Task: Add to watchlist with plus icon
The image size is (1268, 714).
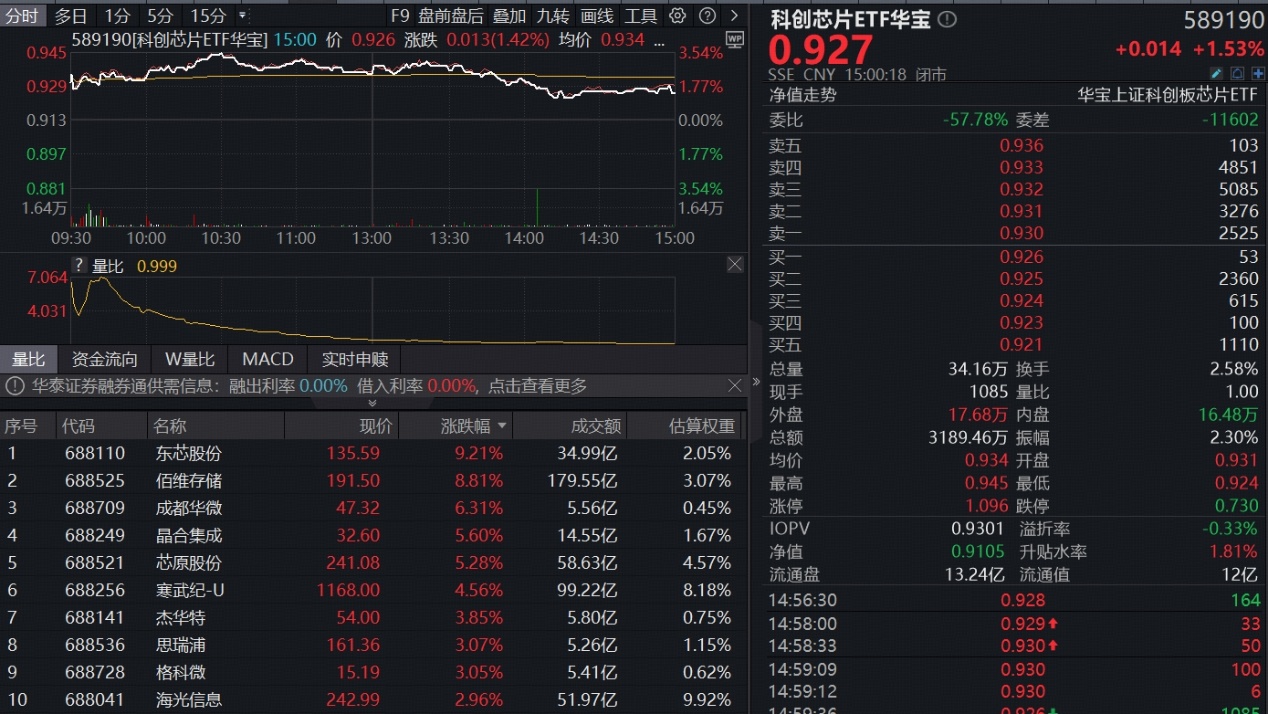Action: [1256, 74]
